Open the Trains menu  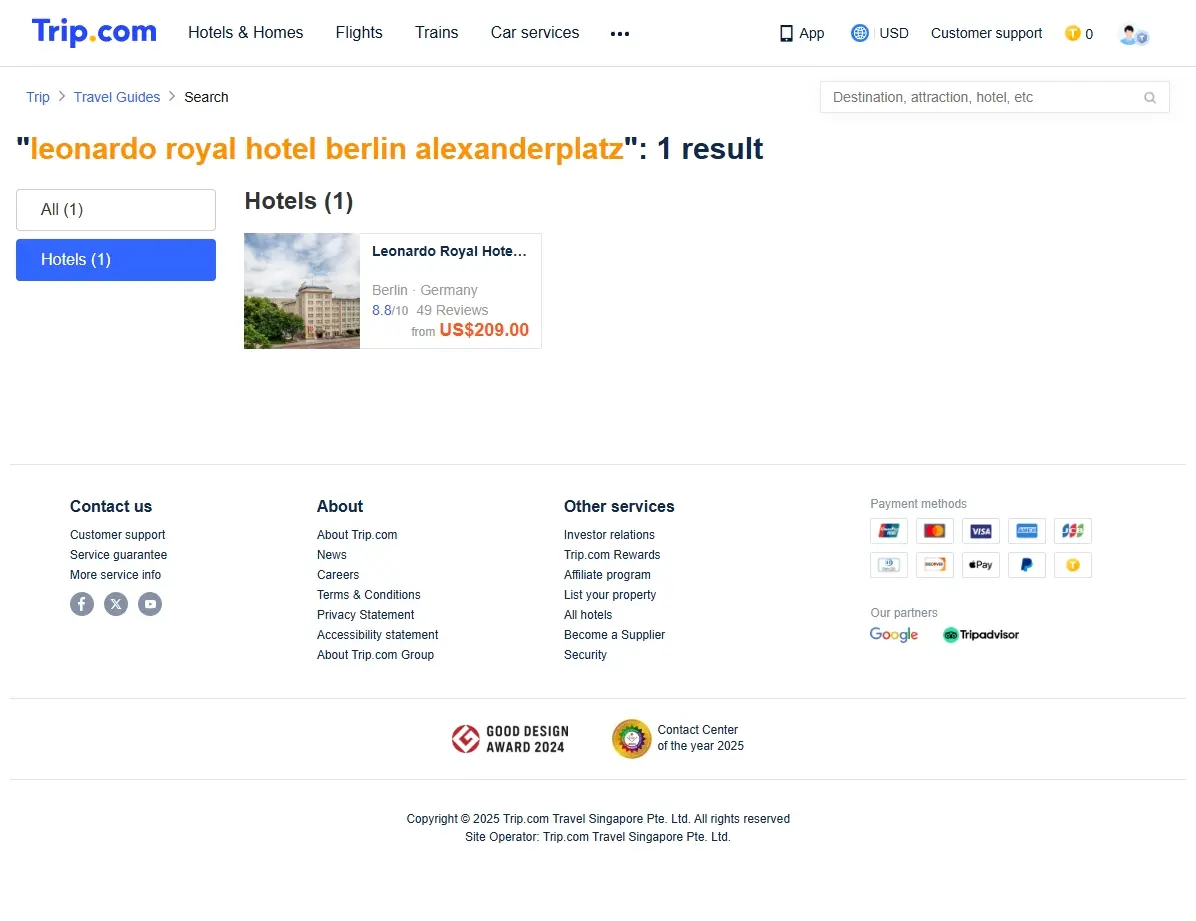(x=436, y=33)
